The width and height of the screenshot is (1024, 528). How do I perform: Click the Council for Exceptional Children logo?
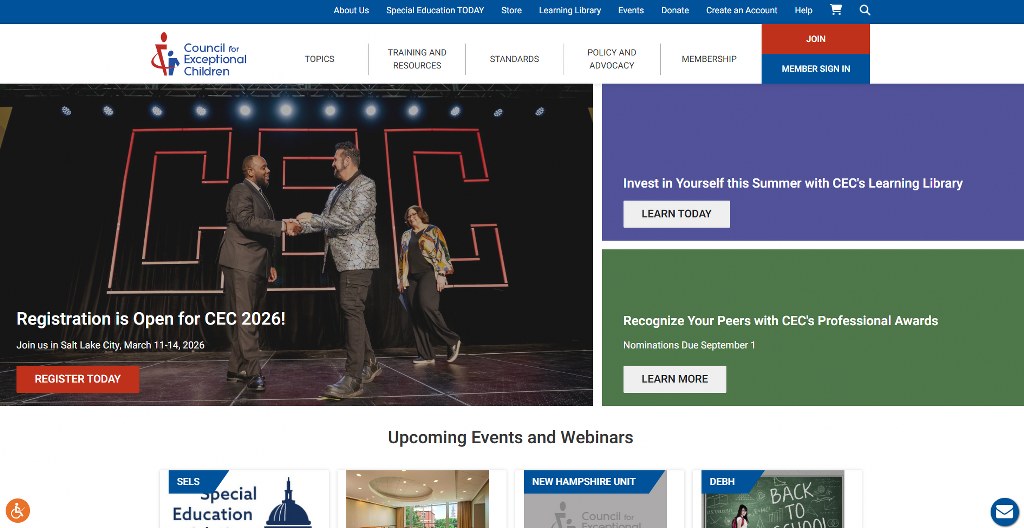tap(199, 54)
